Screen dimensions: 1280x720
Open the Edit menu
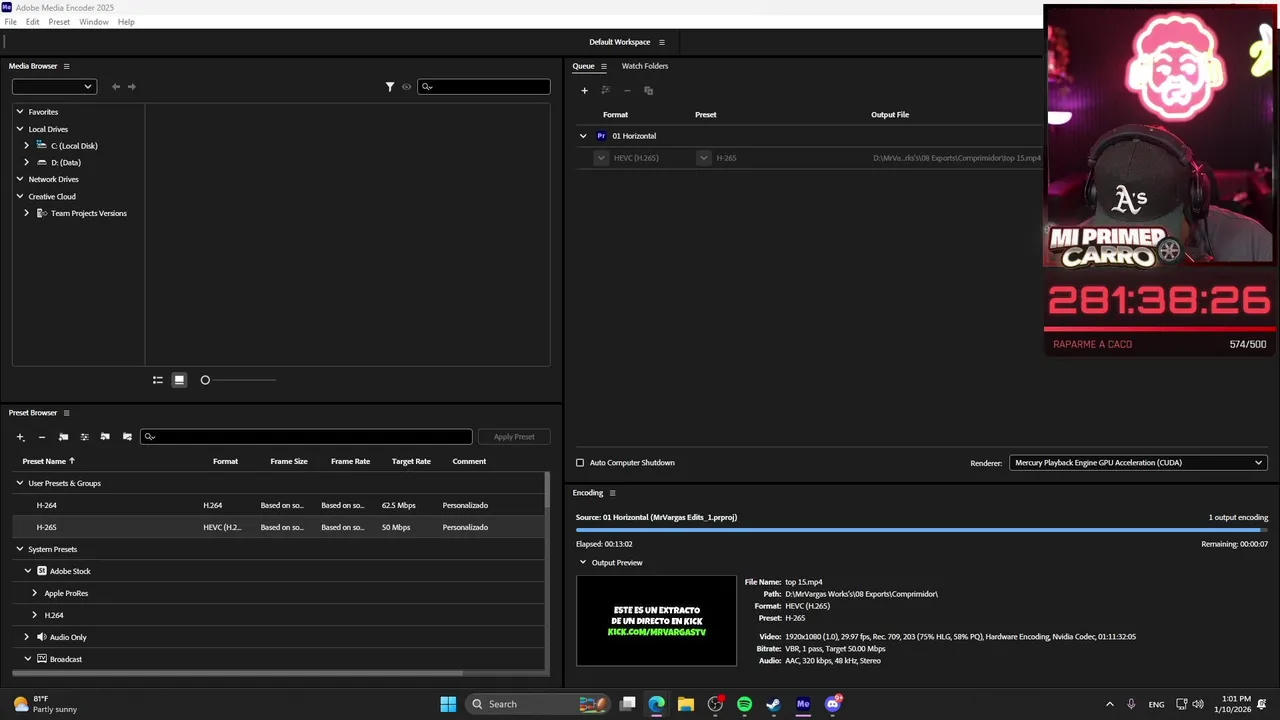click(33, 22)
